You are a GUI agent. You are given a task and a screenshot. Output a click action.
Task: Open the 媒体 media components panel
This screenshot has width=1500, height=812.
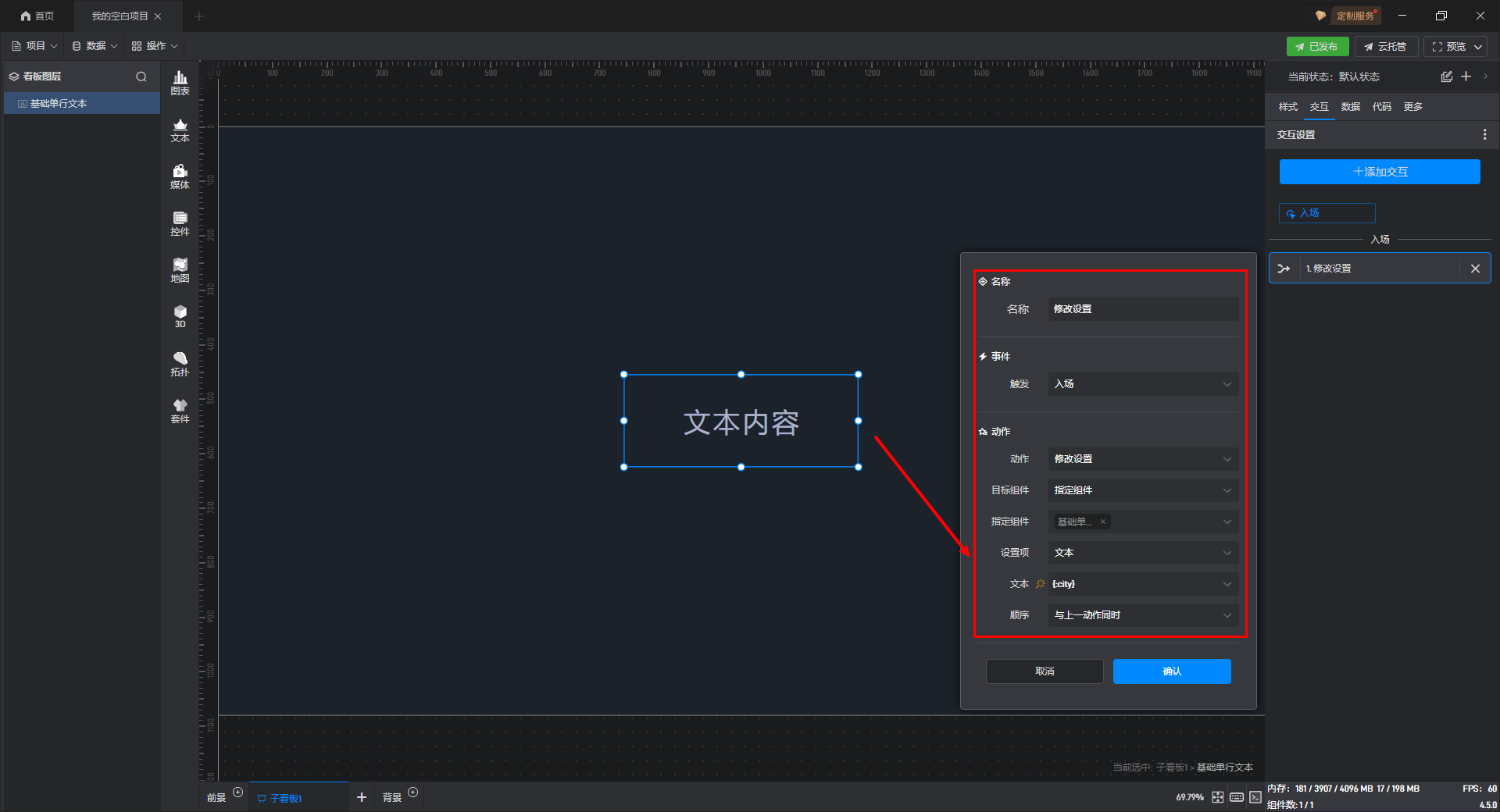pyautogui.click(x=180, y=176)
